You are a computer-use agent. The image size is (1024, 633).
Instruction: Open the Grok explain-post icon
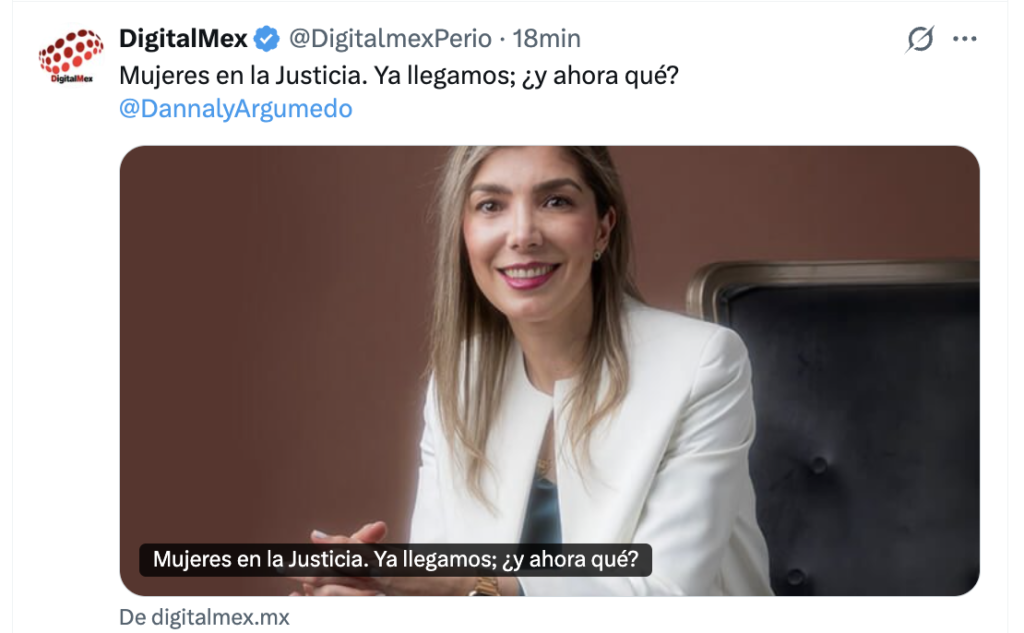pyautogui.click(x=920, y=39)
